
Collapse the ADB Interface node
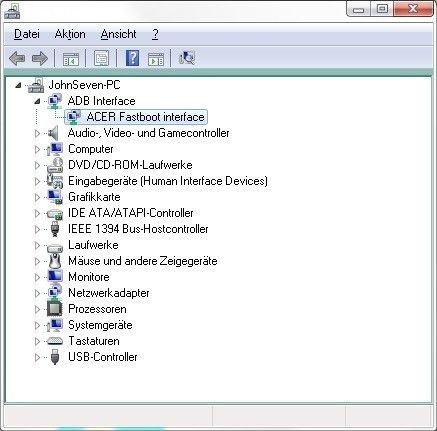(37, 101)
